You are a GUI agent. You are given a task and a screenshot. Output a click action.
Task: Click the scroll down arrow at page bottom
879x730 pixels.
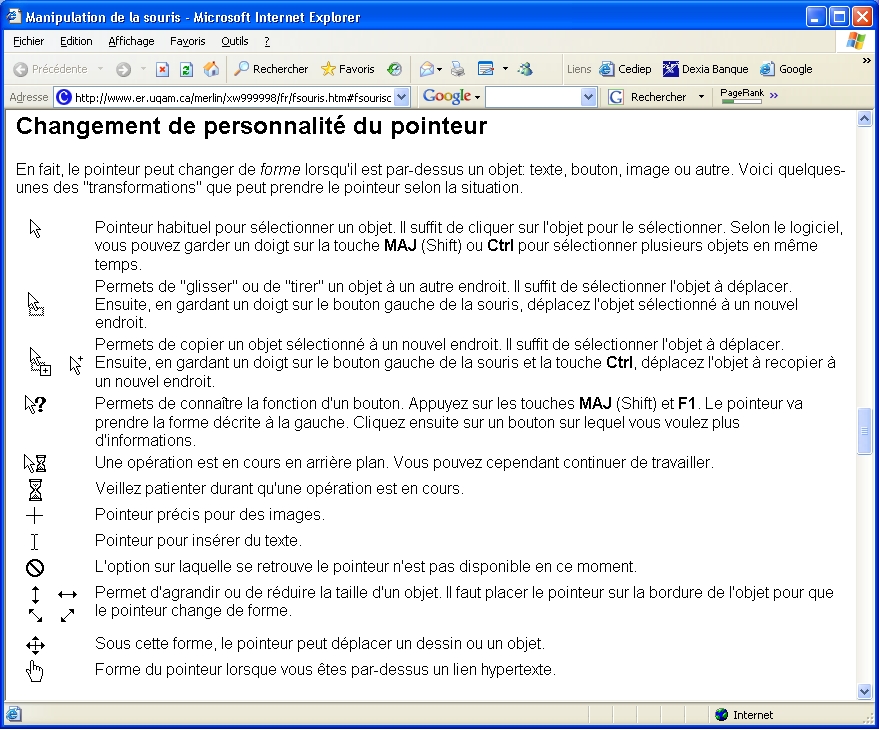pos(865,691)
